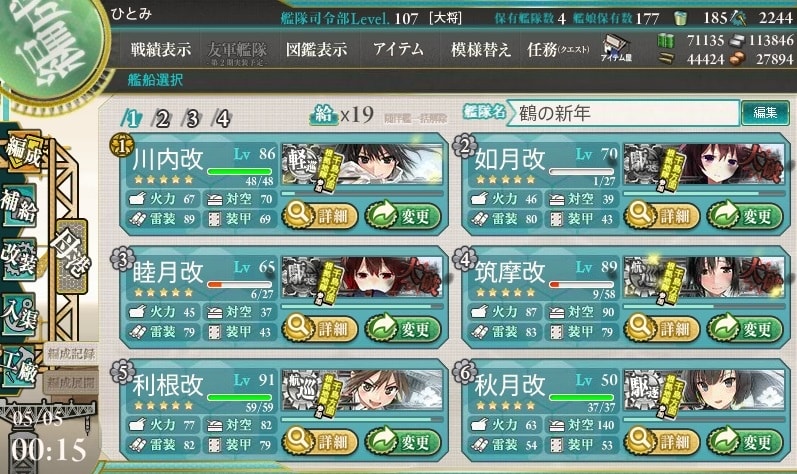The height and width of the screenshot is (474, 797).
Task: Open 編成記録 composition record tab
Action: click(71, 354)
